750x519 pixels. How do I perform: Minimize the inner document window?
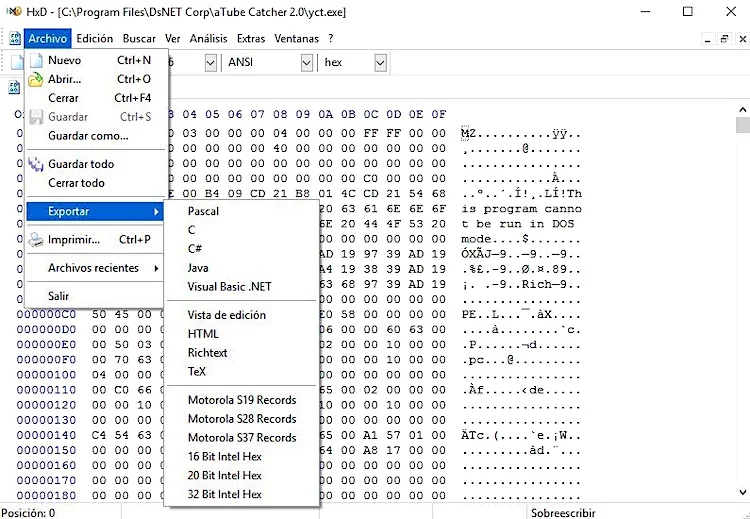coord(707,39)
